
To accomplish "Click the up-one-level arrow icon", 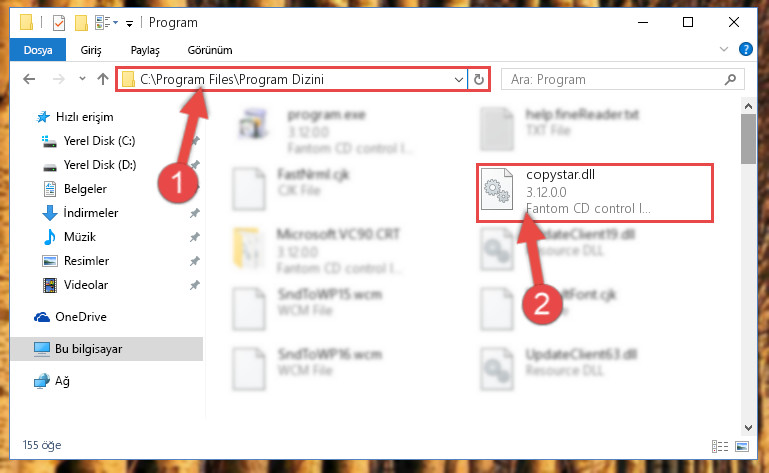I will [x=103, y=79].
